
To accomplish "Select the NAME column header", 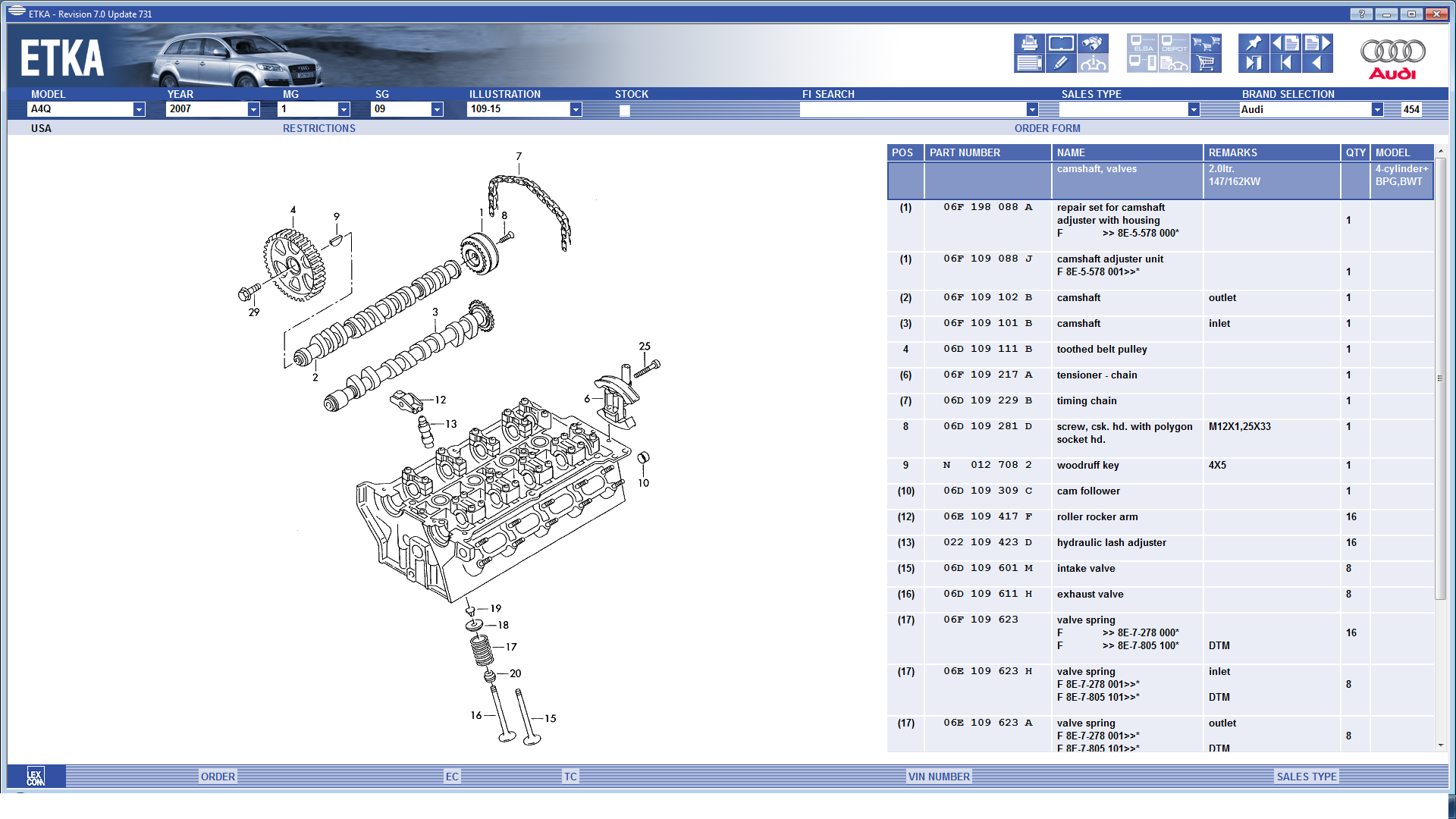I will (1127, 152).
